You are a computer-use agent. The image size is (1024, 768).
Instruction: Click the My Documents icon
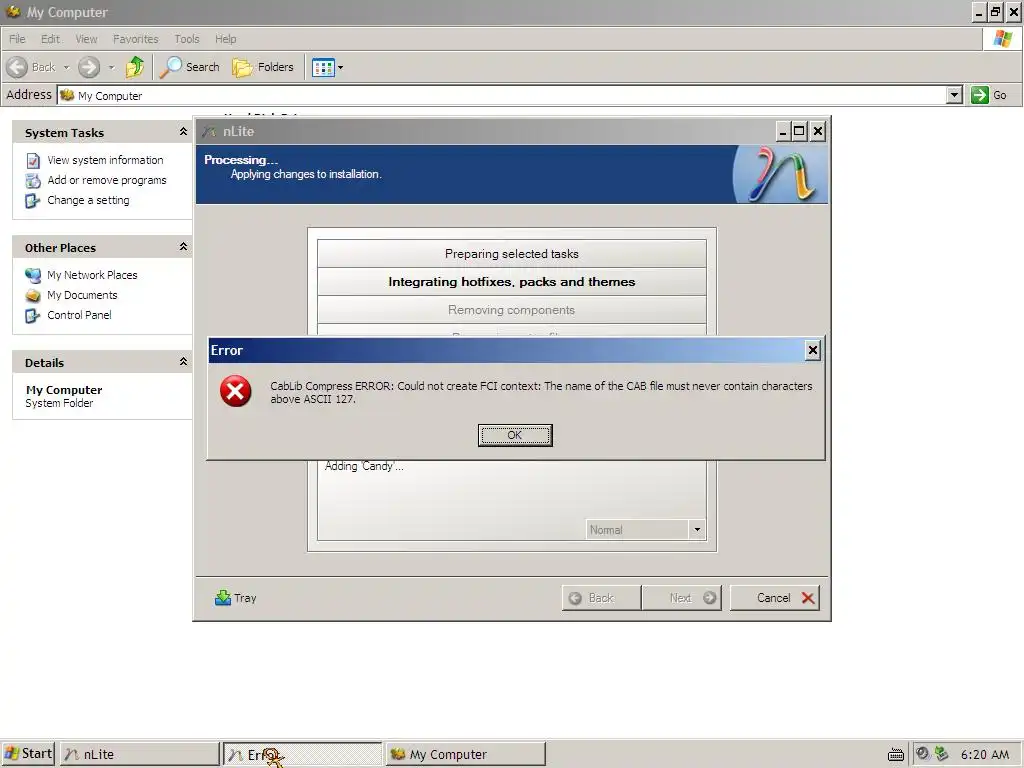click(33, 296)
